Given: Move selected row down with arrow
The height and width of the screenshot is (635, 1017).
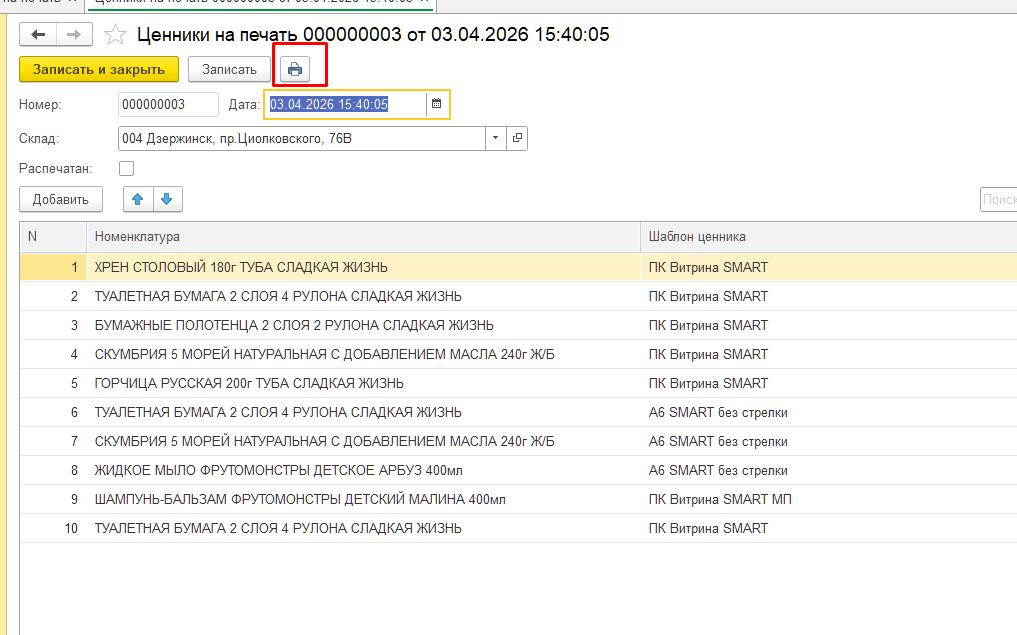Looking at the screenshot, I should [167, 199].
